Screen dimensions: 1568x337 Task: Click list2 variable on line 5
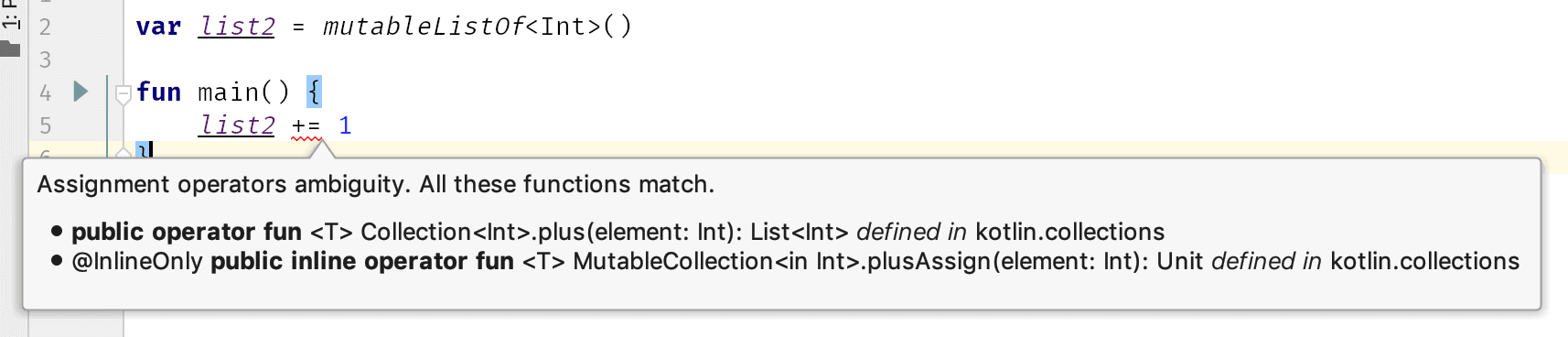click(x=237, y=125)
